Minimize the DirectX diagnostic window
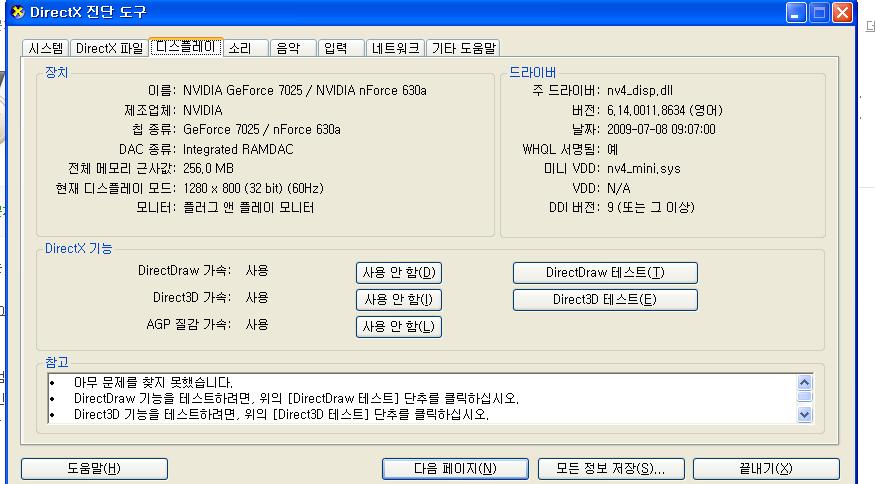Viewport: 875px width, 484px height. (796, 12)
